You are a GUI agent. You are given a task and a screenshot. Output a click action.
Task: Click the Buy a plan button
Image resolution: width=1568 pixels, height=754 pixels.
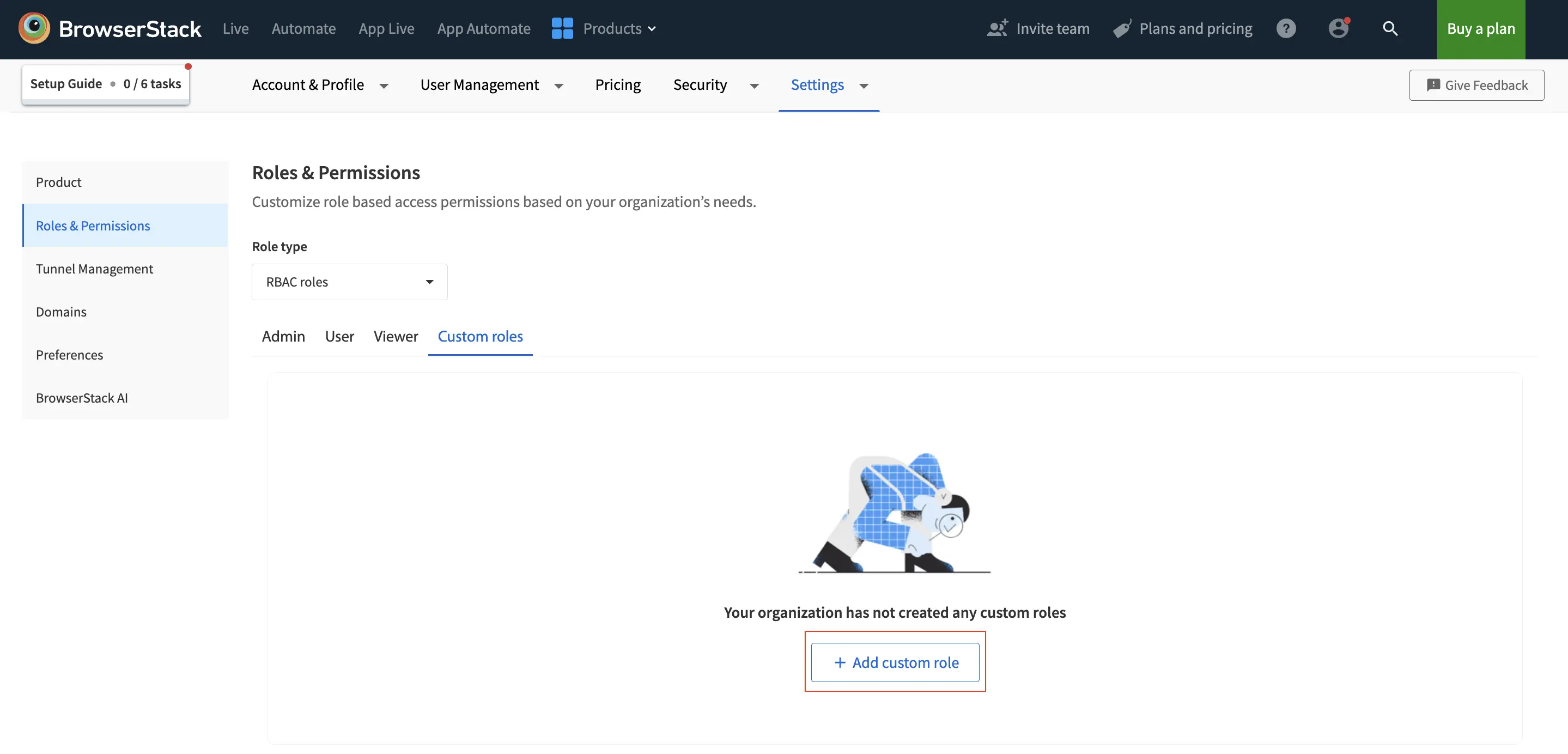[x=1480, y=28]
